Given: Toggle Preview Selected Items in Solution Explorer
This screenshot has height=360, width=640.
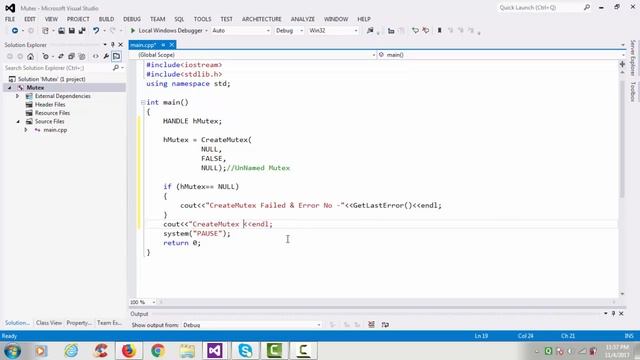Looking at the screenshot, I should pos(116,56).
